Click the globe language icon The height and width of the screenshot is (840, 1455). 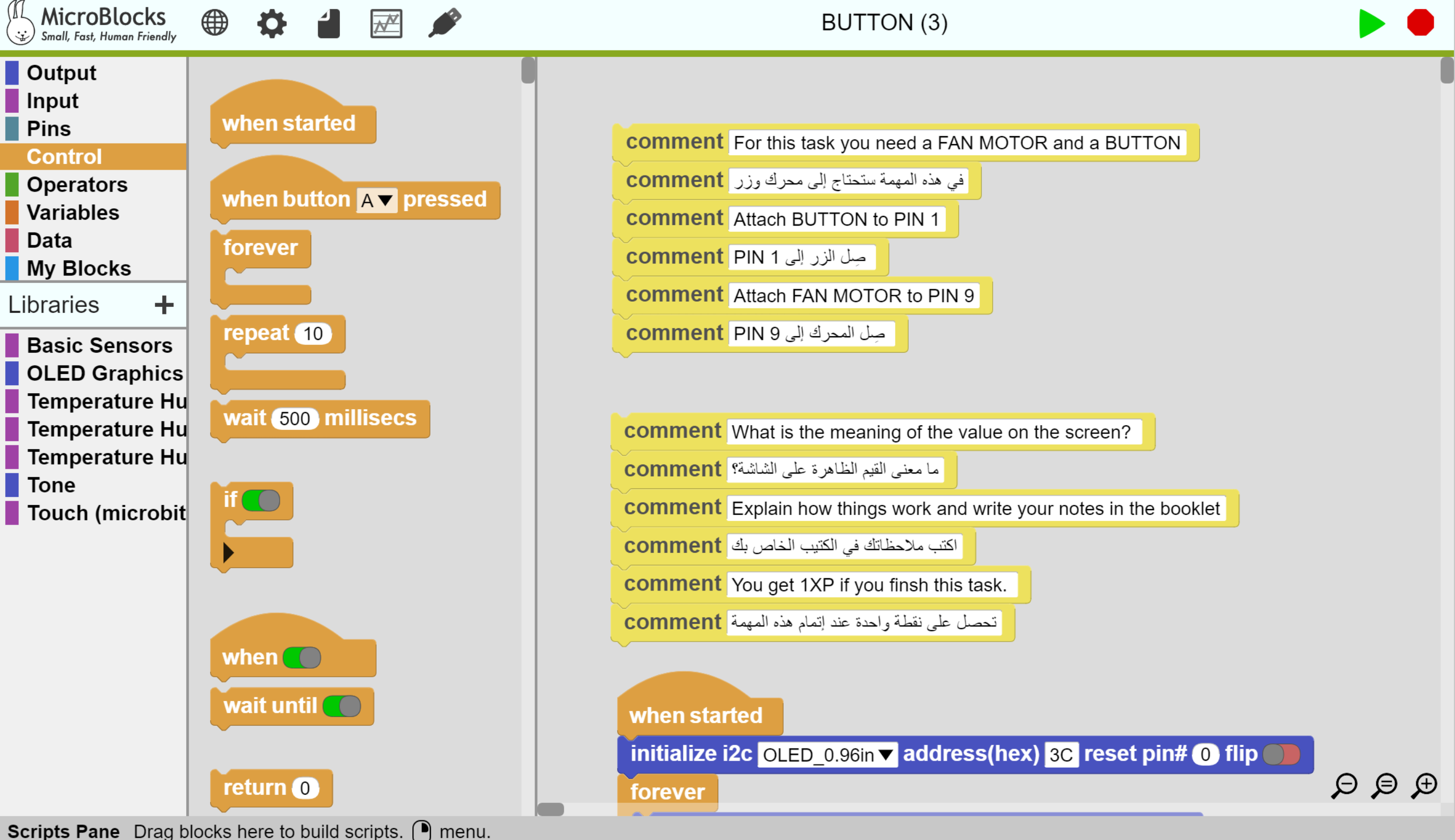pos(214,23)
